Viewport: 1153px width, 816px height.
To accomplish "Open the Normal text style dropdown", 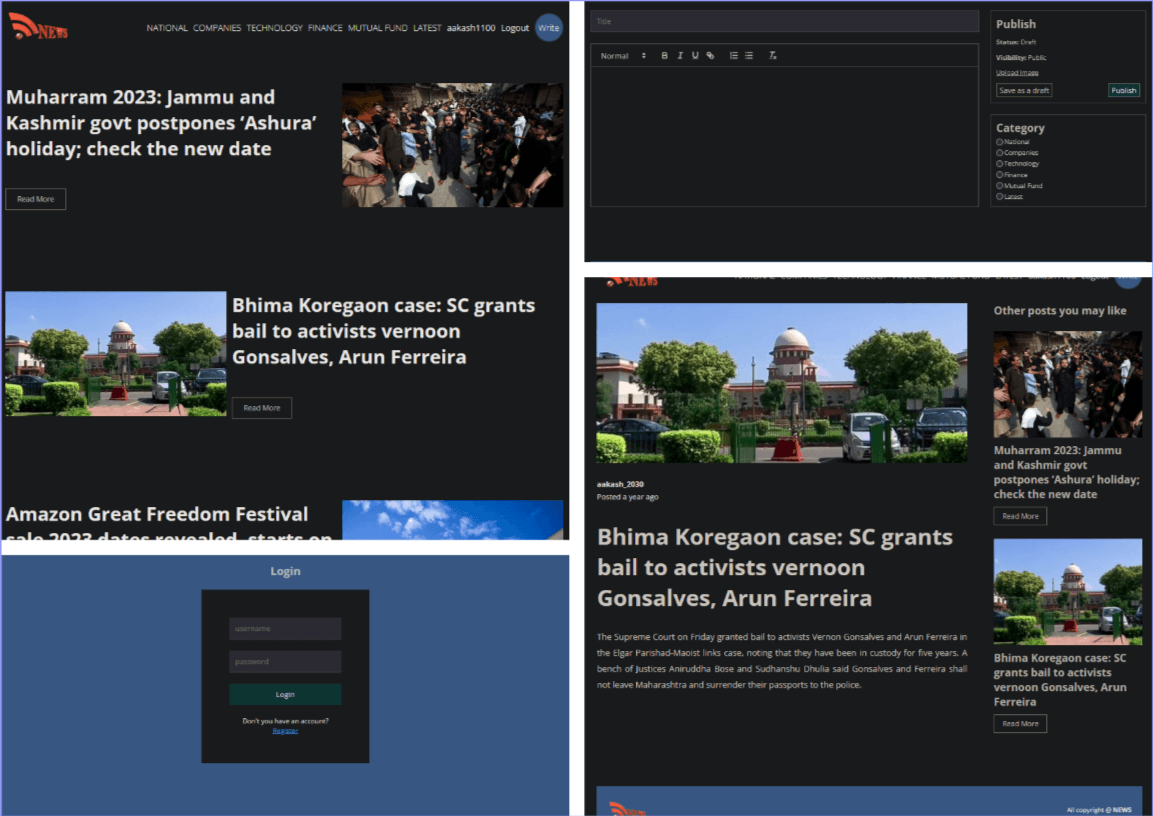I will pyautogui.click(x=623, y=56).
